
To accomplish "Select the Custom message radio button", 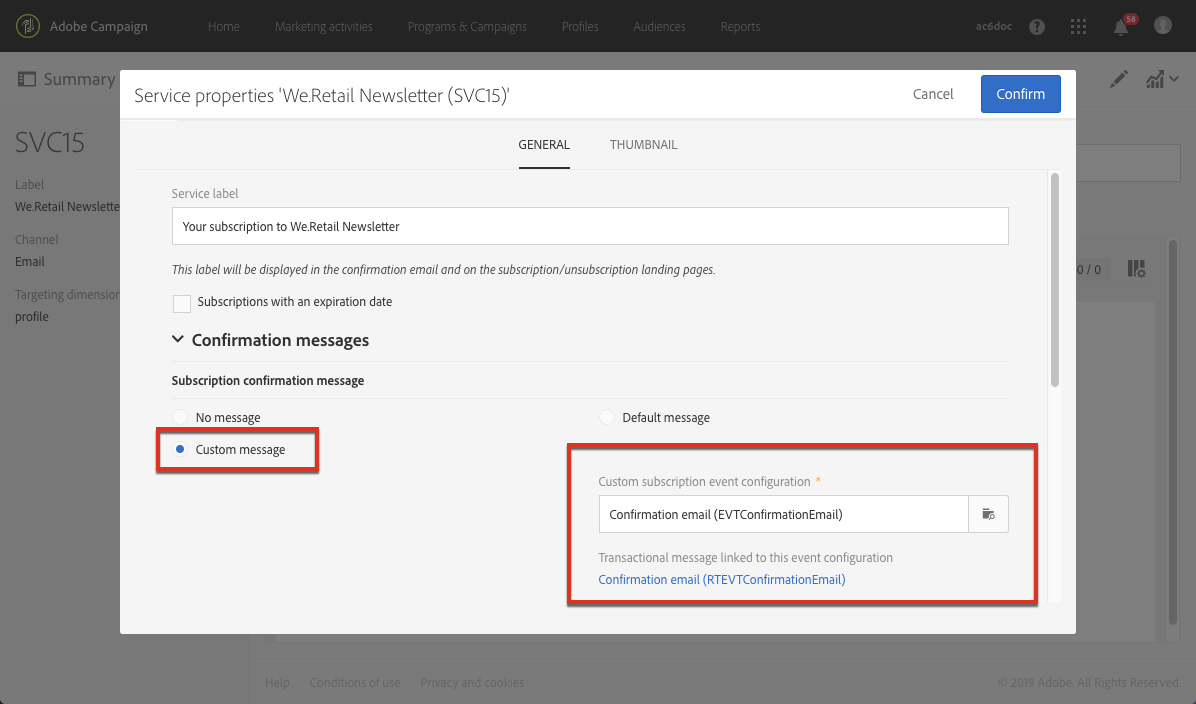I will coord(180,449).
